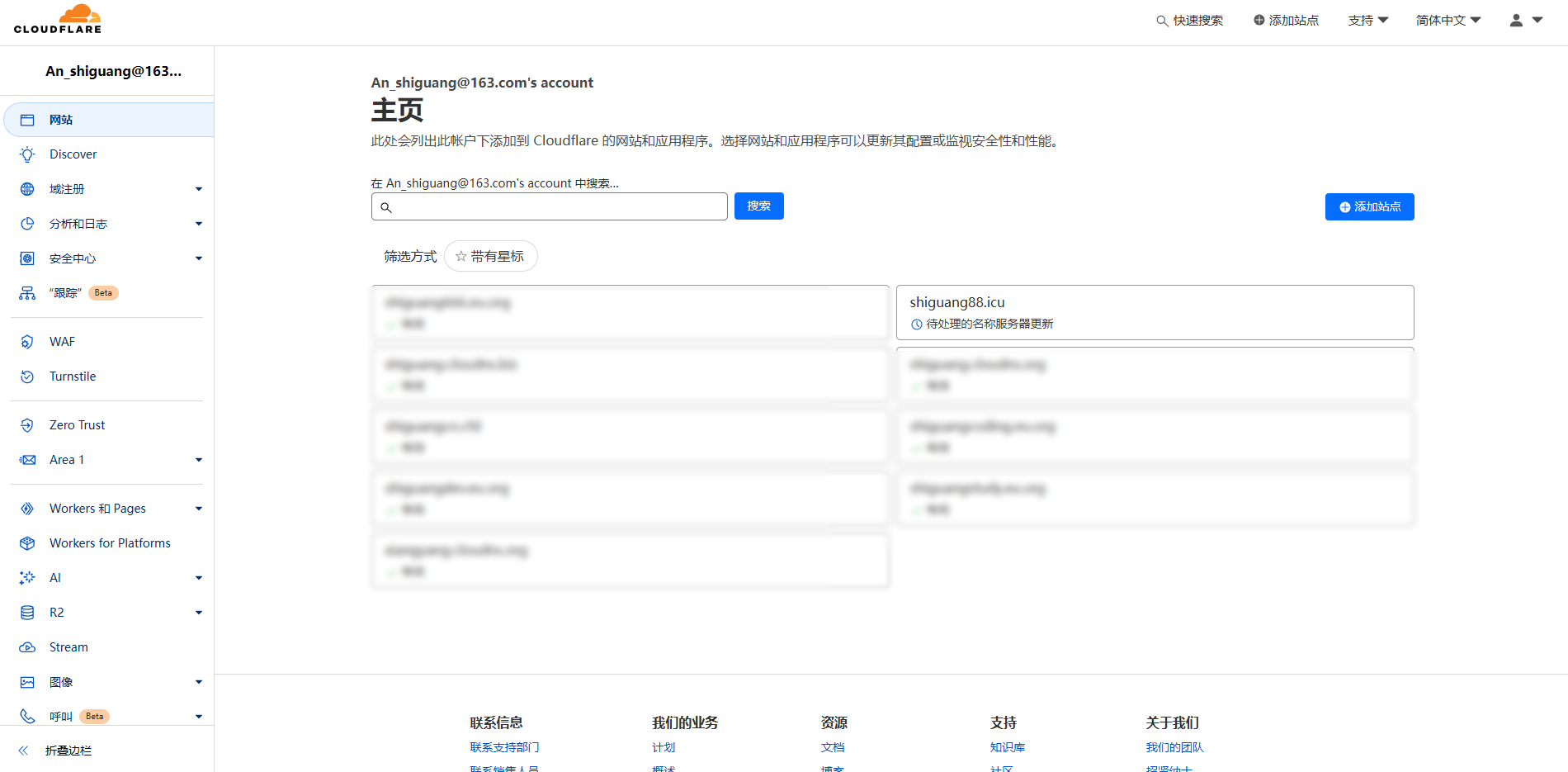Click the clock icon under shiguang88.icu
Viewport: 1568px width, 772px height.
[916, 324]
